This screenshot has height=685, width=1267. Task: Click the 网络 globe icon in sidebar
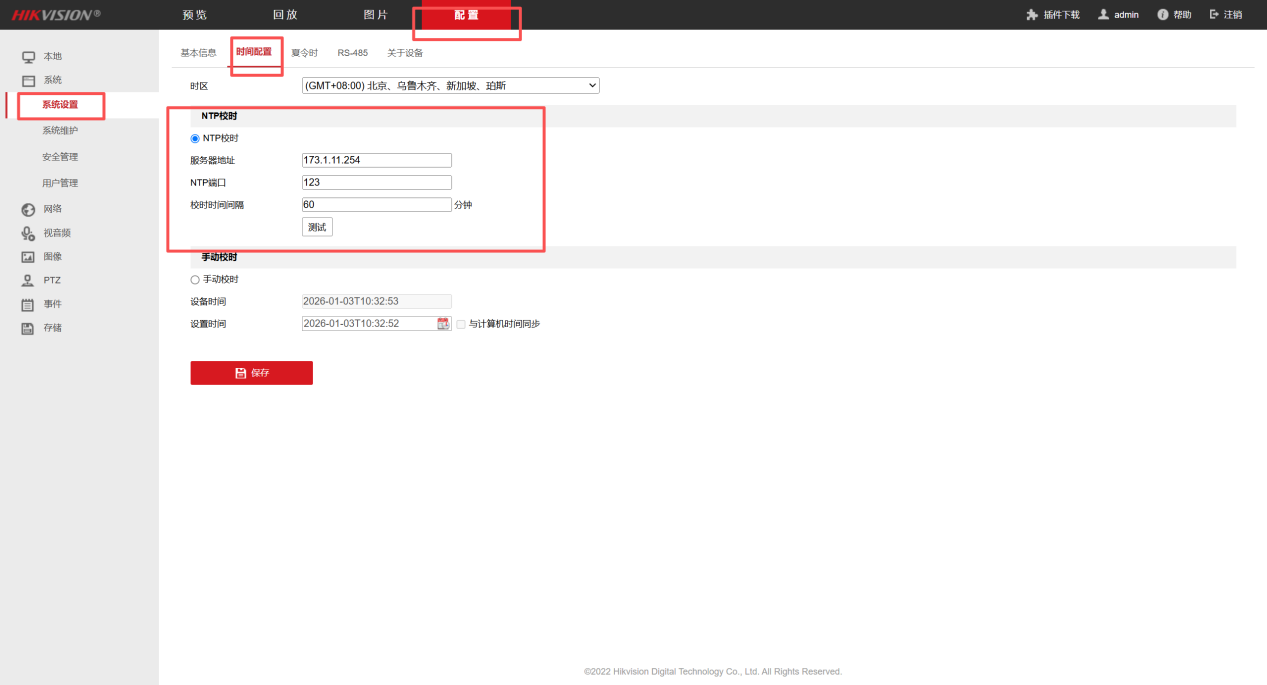click(29, 209)
